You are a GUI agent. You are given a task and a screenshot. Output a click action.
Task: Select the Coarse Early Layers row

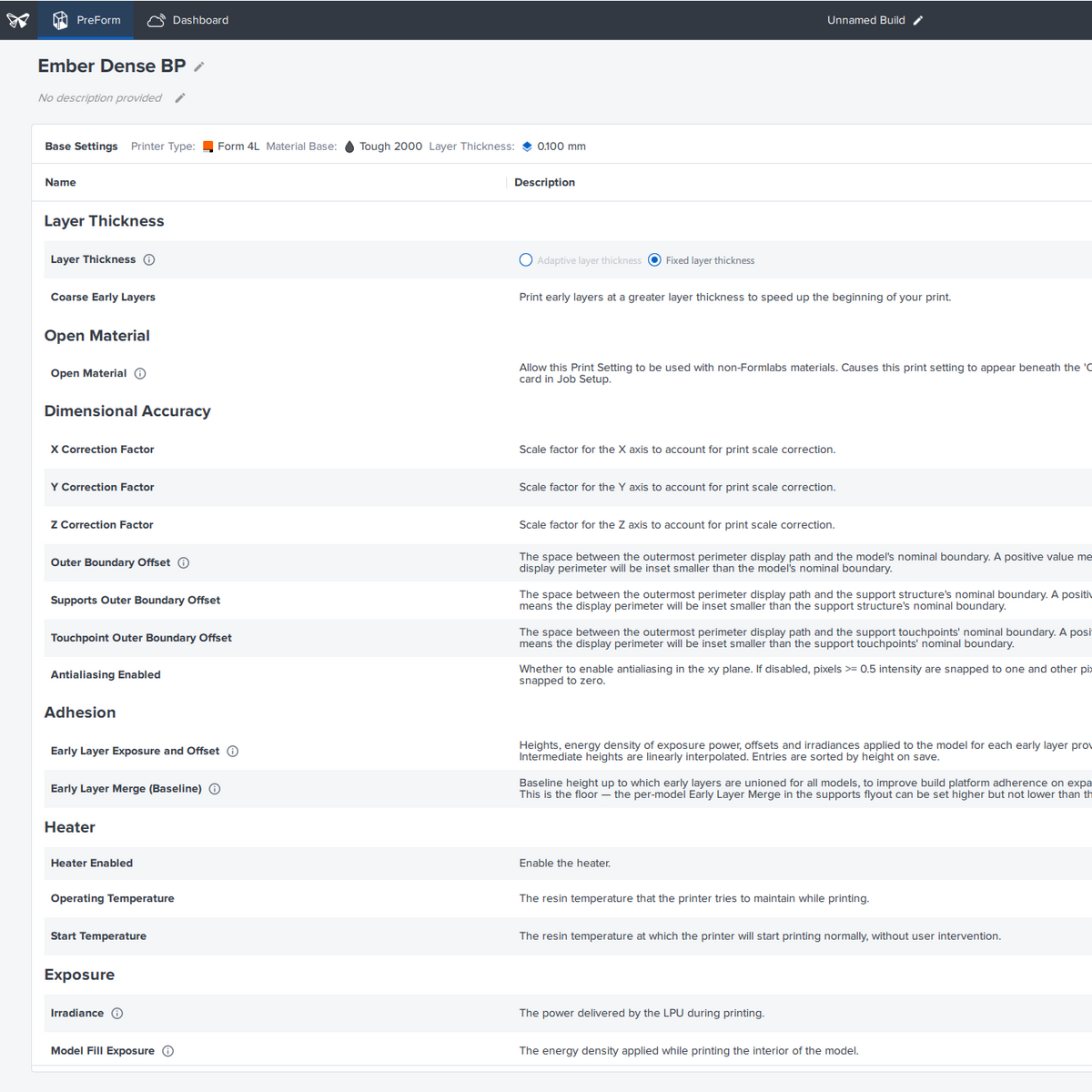(568, 298)
